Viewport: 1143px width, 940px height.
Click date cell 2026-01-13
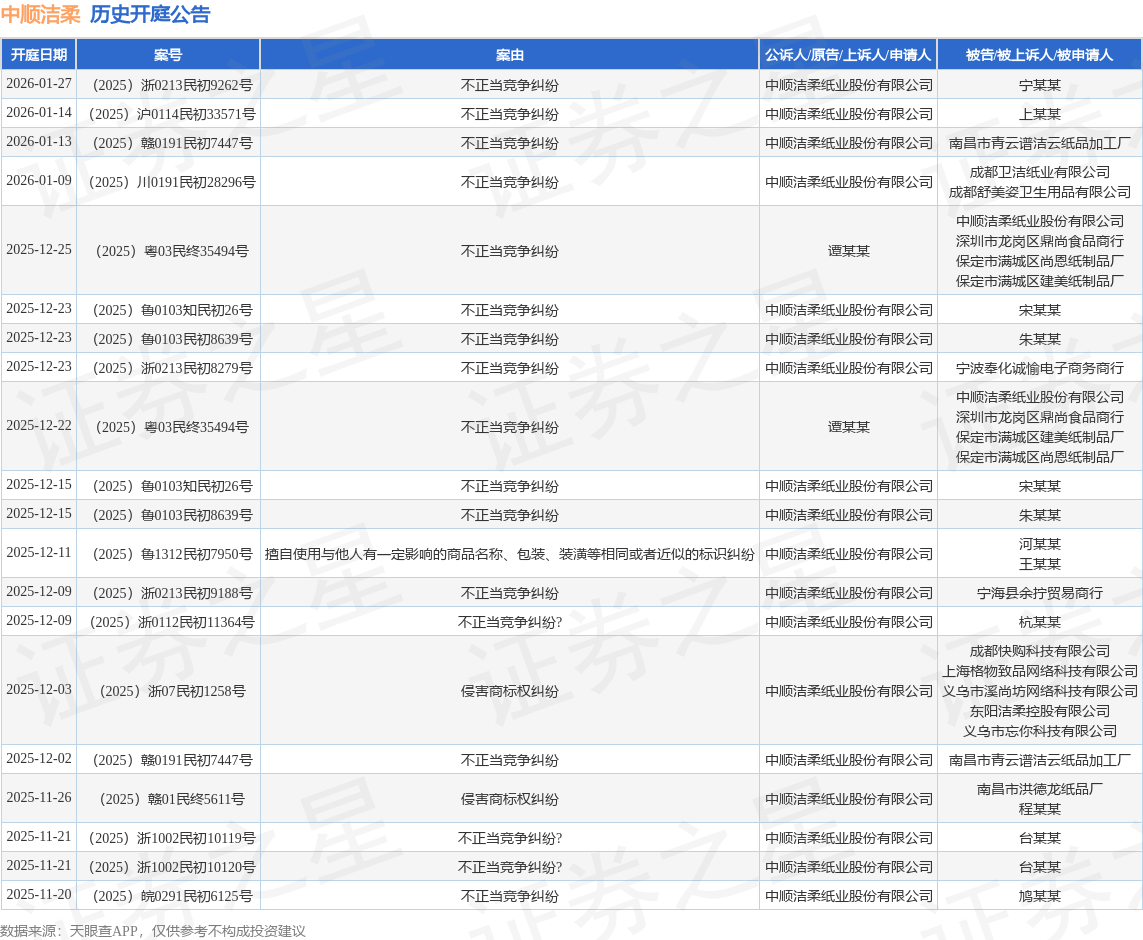pos(39,142)
